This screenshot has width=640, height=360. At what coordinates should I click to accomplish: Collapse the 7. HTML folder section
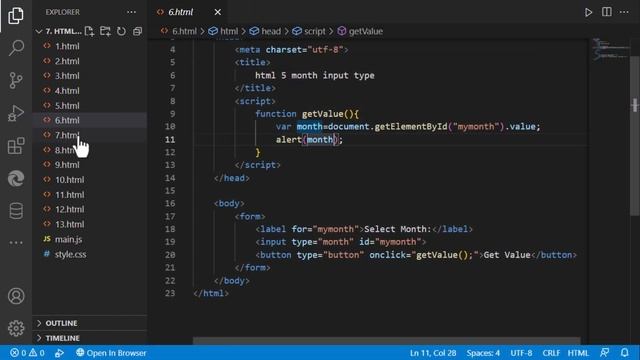58,31
